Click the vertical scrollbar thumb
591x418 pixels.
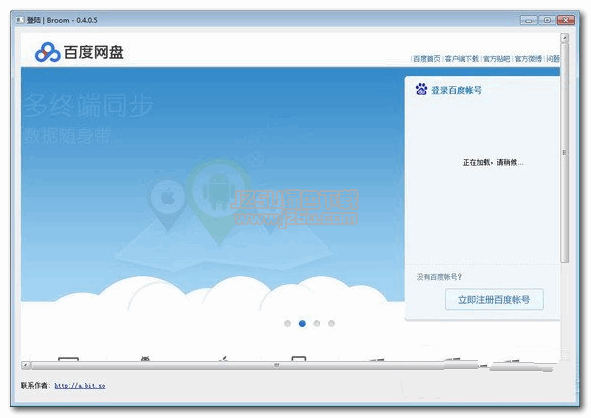pyautogui.click(x=564, y=153)
